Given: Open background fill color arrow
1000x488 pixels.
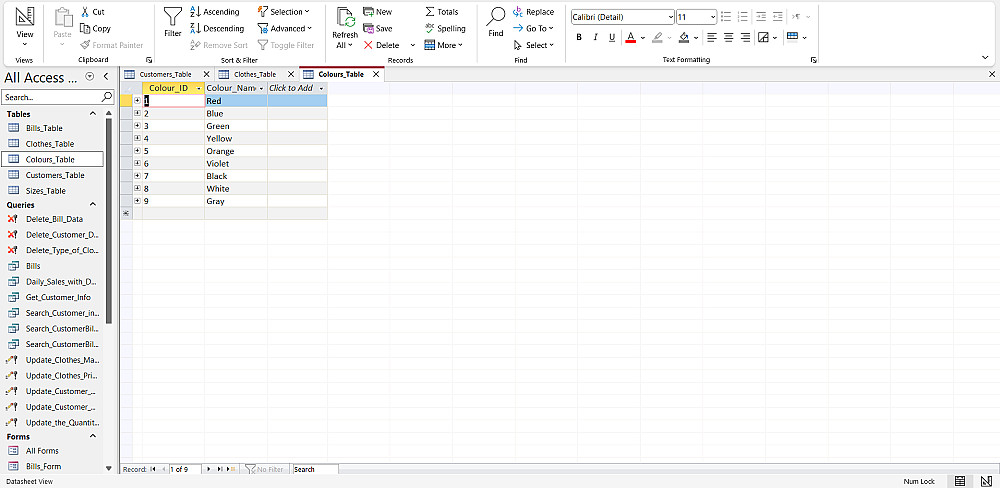Looking at the screenshot, I should point(696,38).
